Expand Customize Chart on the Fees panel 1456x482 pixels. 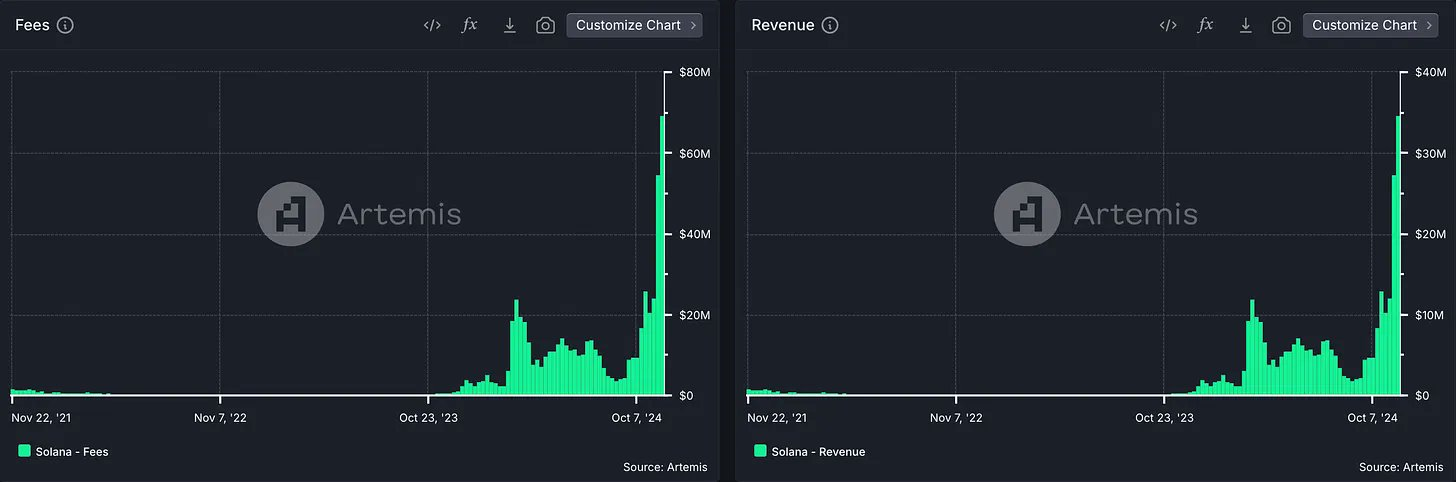pos(634,25)
